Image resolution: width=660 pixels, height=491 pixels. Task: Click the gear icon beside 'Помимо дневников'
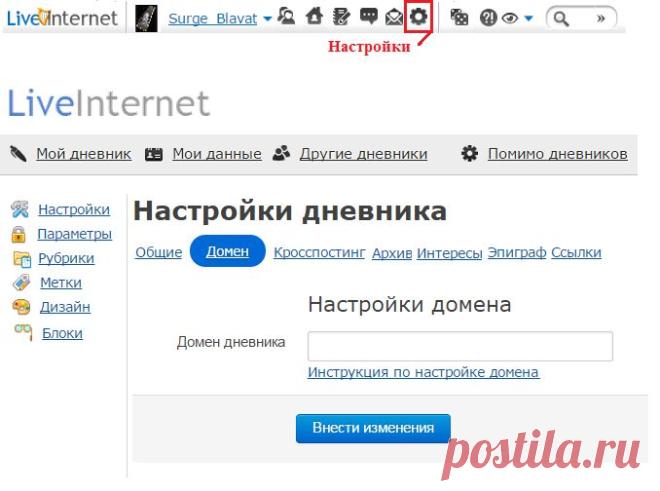pos(469,153)
